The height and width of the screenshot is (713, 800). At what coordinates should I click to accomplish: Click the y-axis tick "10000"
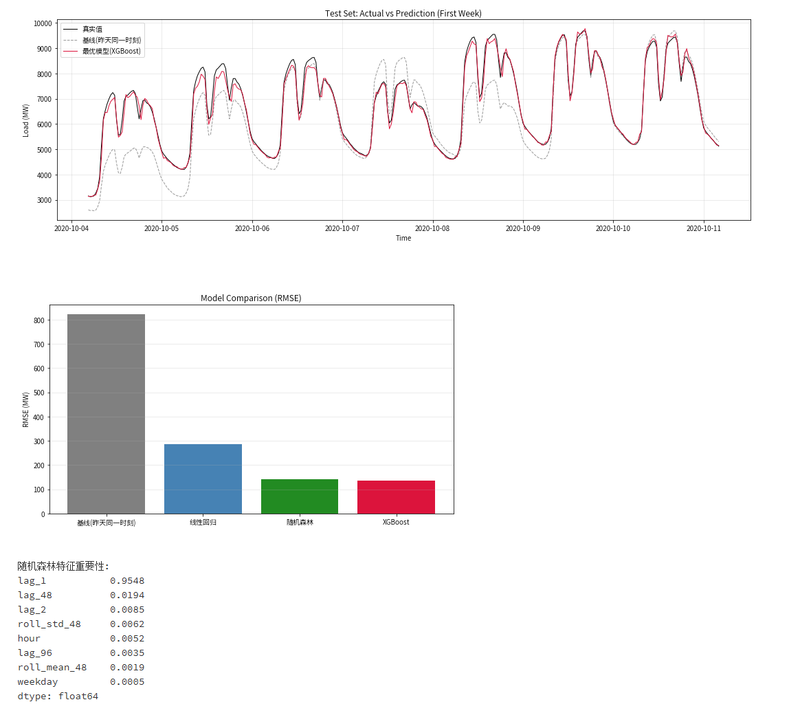pos(43,23)
